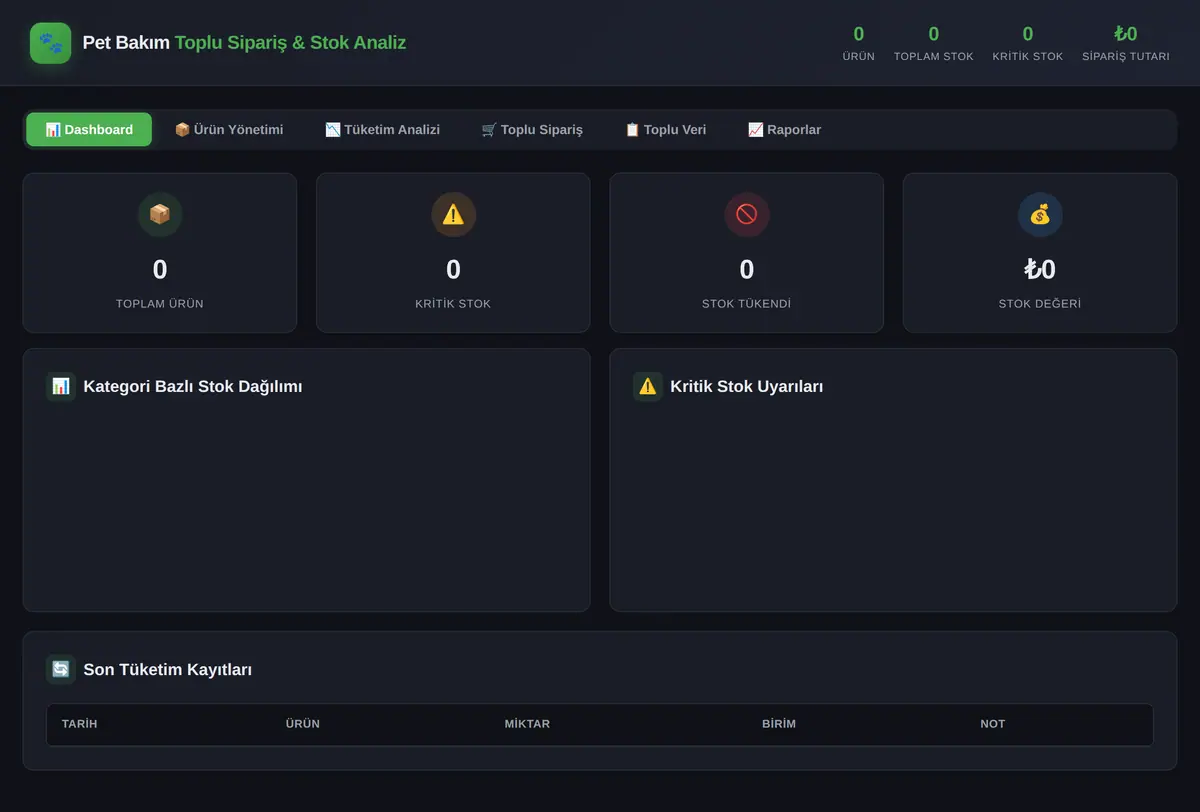Click the TOPLAM STOK header stat
Viewport: 1200px width, 812px height.
(934, 43)
